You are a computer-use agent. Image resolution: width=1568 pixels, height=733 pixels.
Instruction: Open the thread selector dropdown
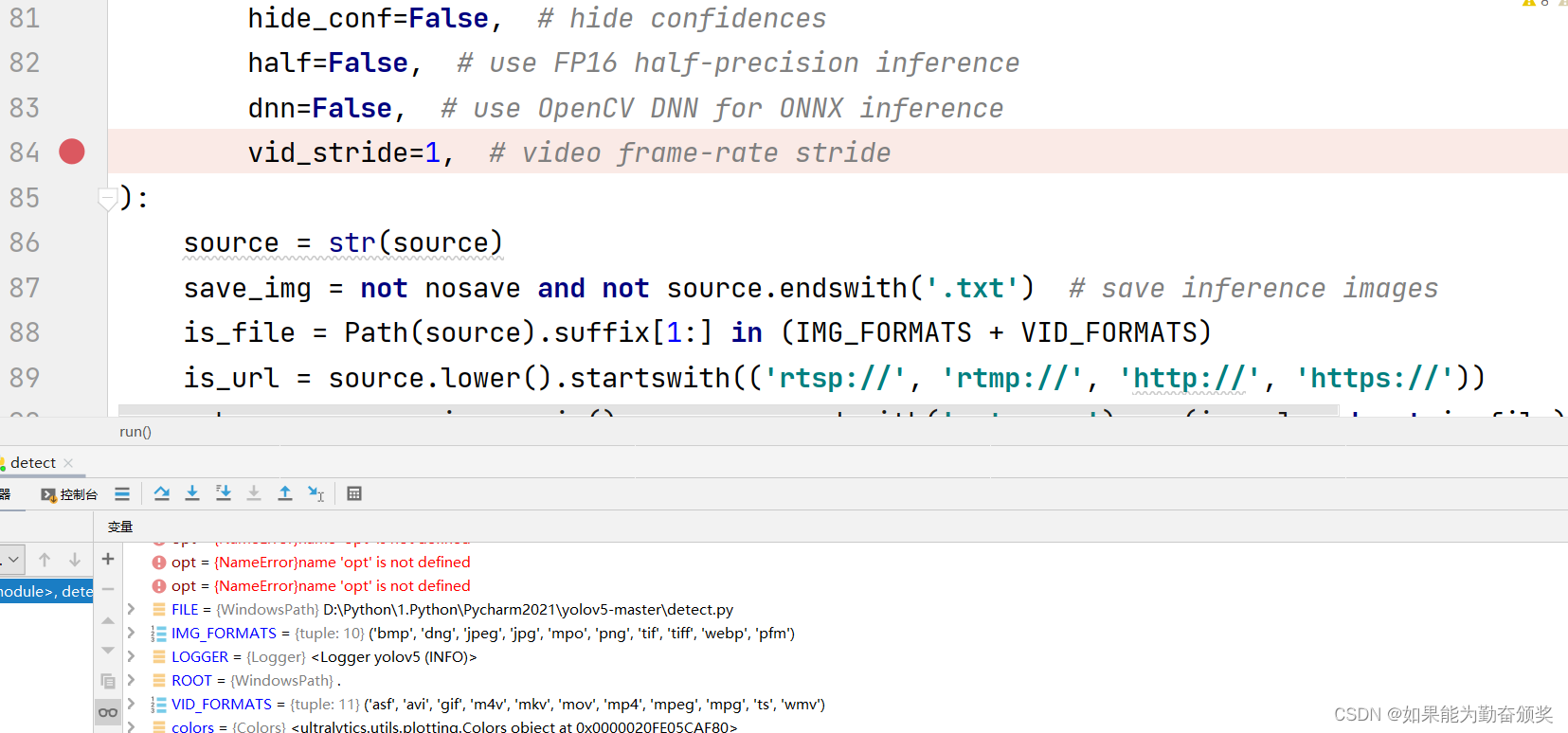pos(12,560)
